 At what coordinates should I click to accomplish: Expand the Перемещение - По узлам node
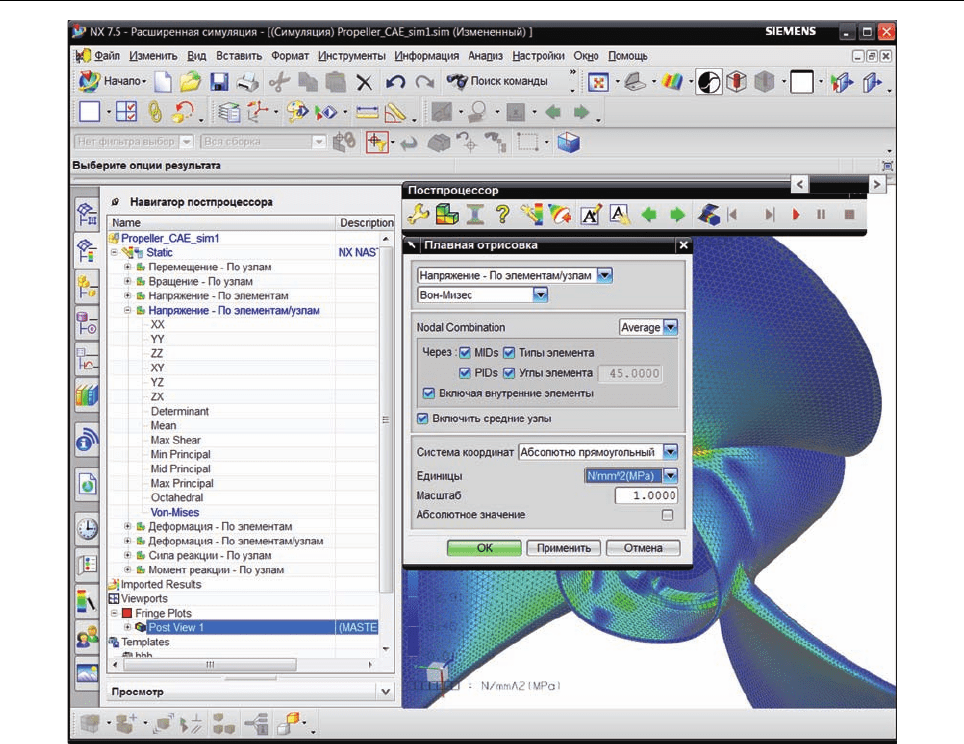127,267
